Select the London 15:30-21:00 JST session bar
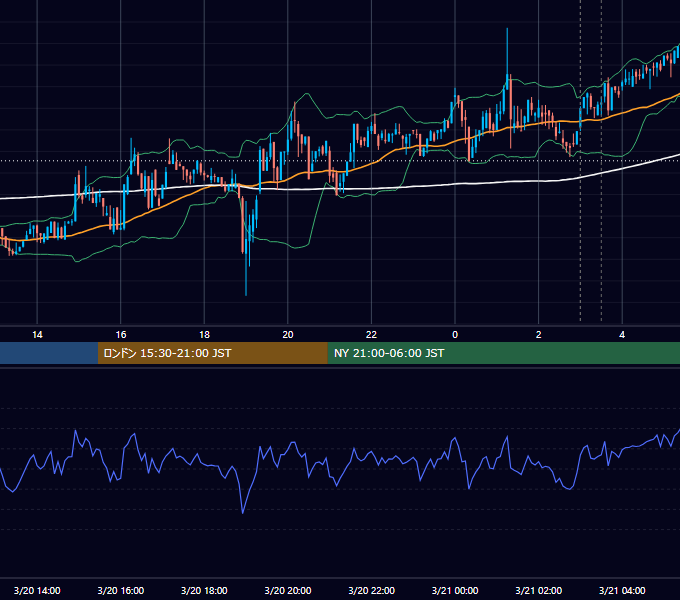 pos(212,353)
